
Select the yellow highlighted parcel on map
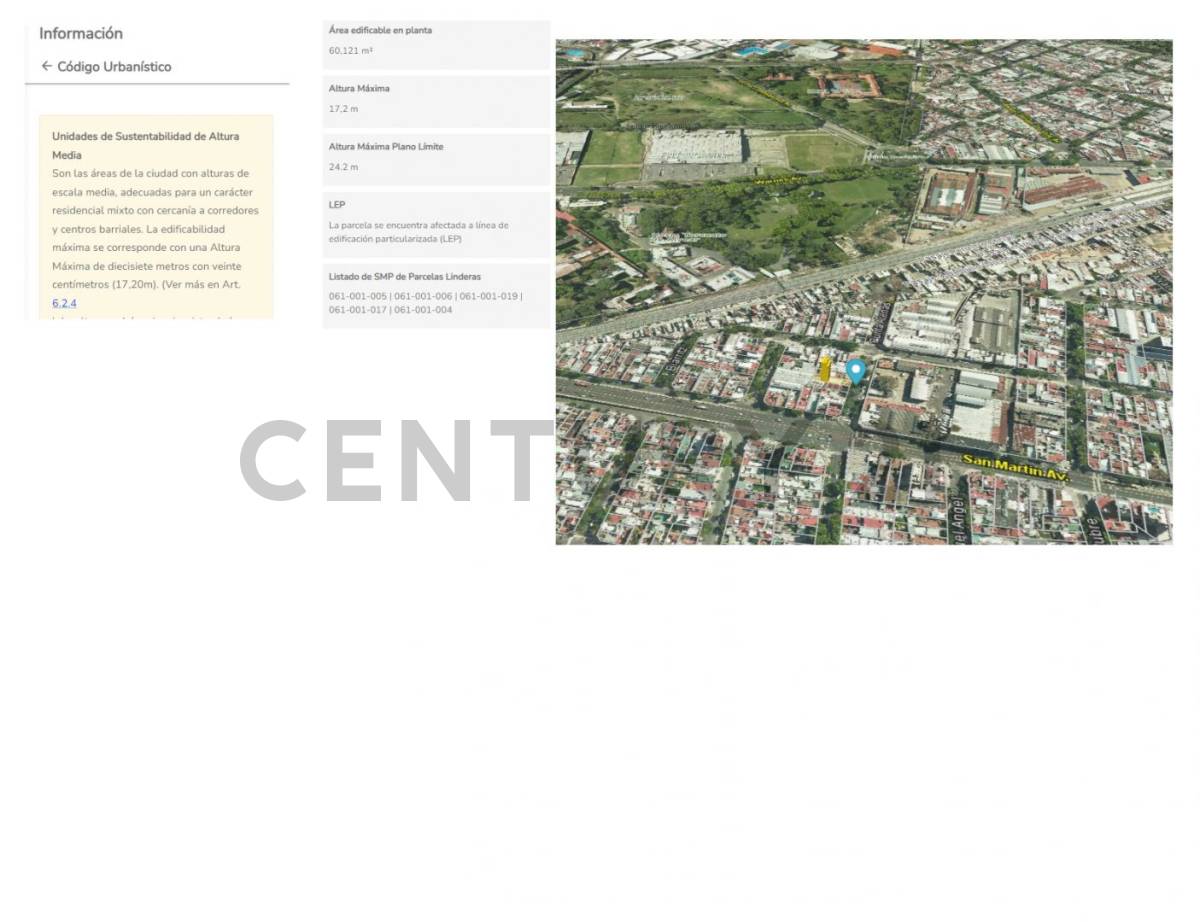(x=825, y=369)
